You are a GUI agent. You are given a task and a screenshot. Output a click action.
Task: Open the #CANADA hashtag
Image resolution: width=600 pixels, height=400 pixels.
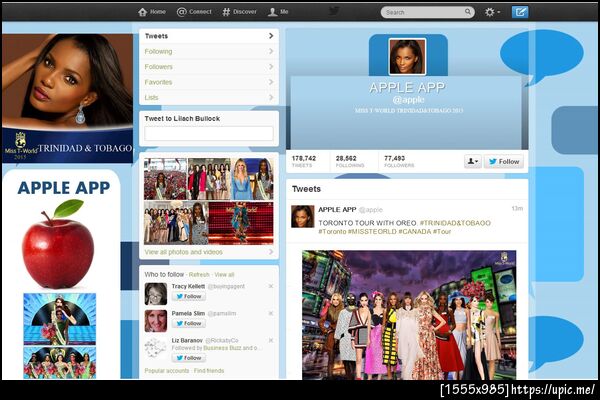point(414,232)
